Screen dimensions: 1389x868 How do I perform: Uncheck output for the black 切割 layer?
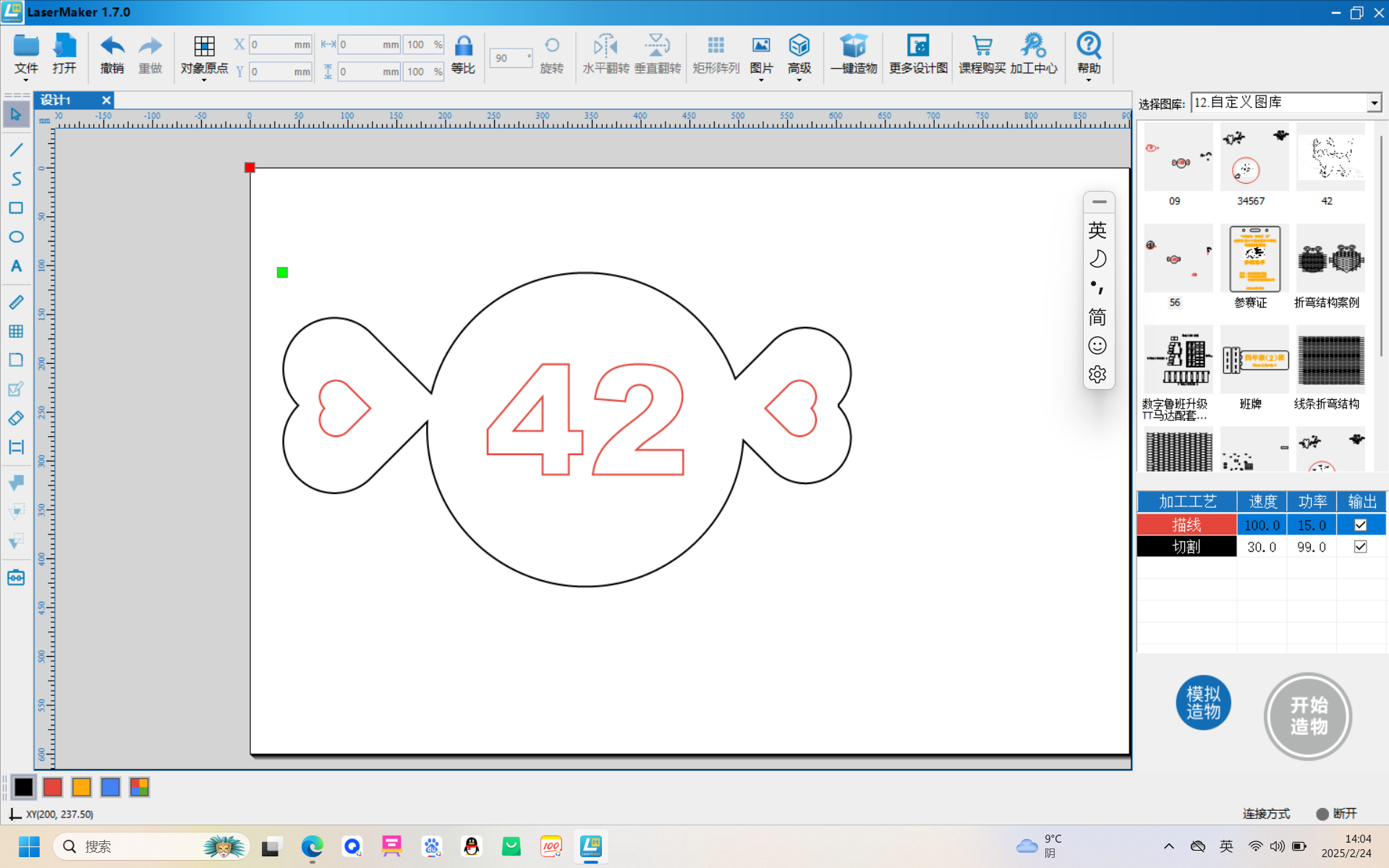pyautogui.click(x=1360, y=547)
